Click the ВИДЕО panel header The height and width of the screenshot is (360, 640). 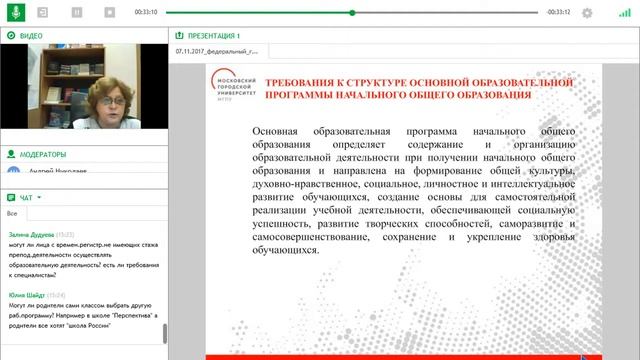pos(31,36)
